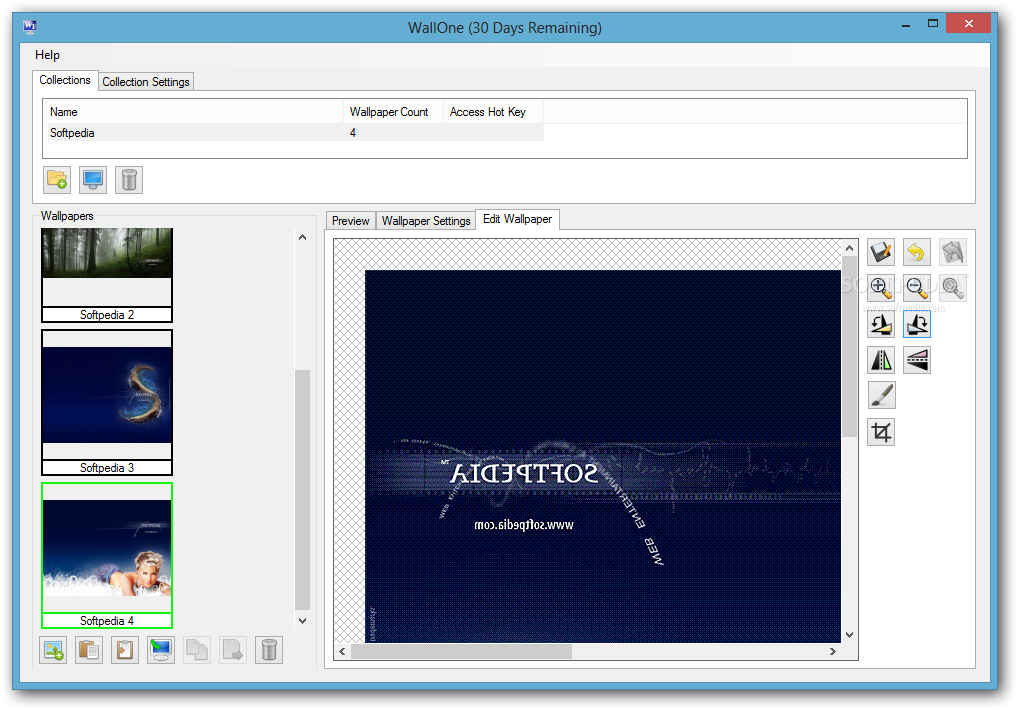Click the editor vertical scrollbar thumb
The width and height of the screenshot is (1018, 710).
coord(849,347)
